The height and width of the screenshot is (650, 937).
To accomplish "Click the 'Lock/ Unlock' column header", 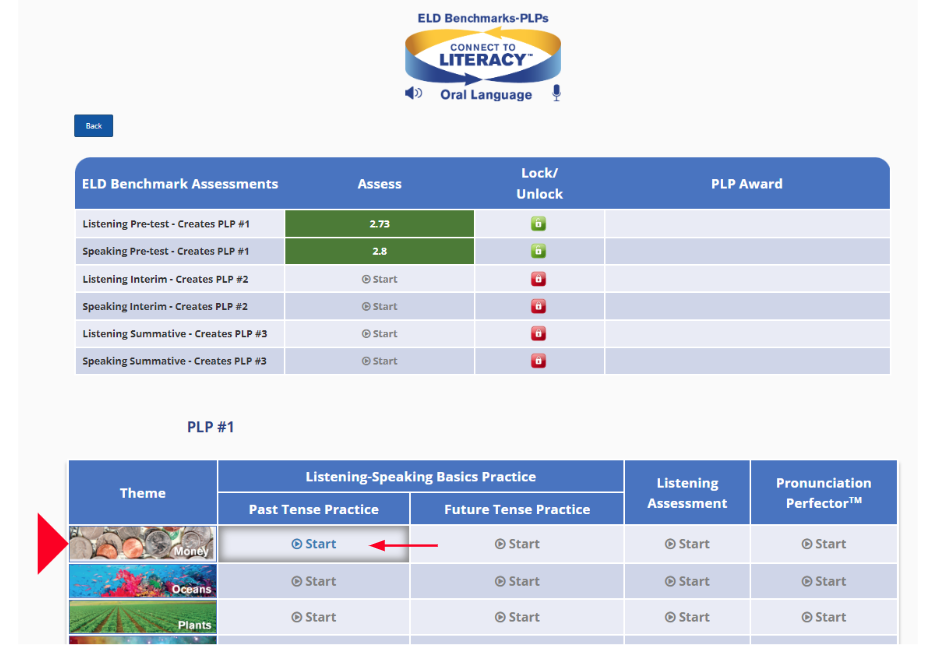I will coord(540,183).
